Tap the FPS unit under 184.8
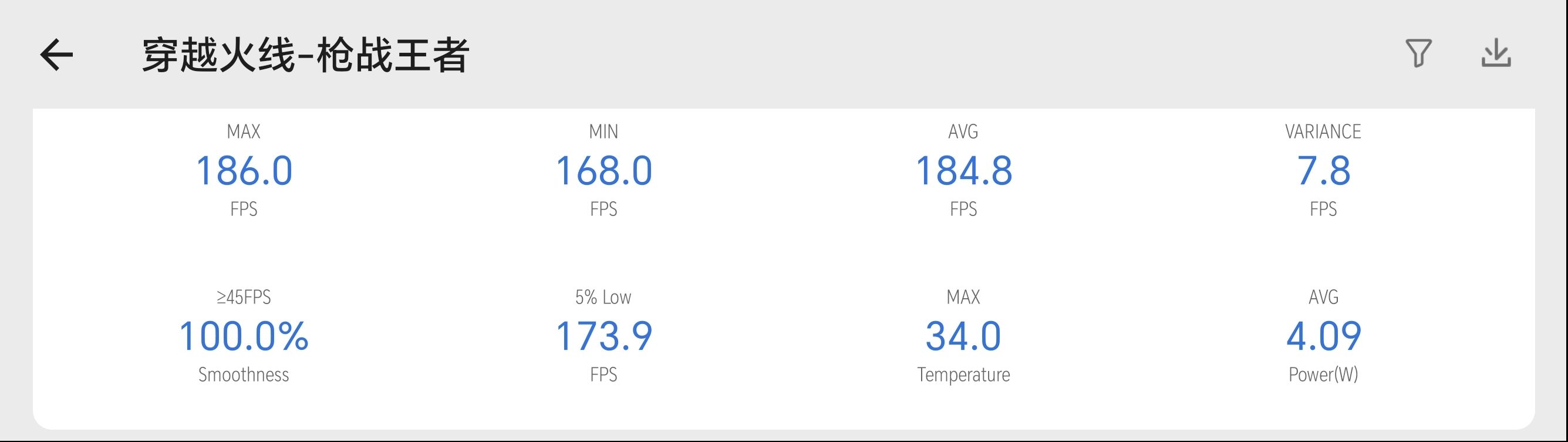 pyautogui.click(x=963, y=210)
